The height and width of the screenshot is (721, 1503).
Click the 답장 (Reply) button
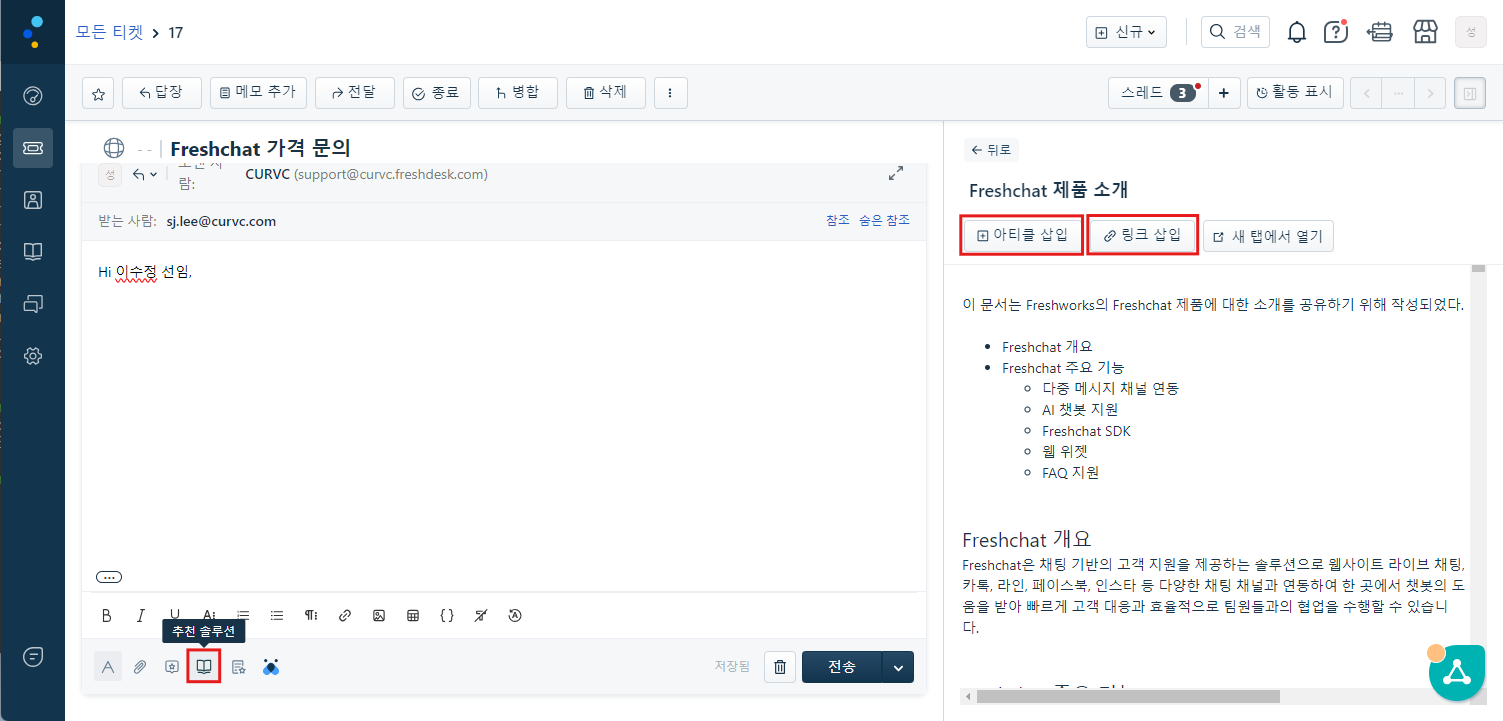point(162,93)
